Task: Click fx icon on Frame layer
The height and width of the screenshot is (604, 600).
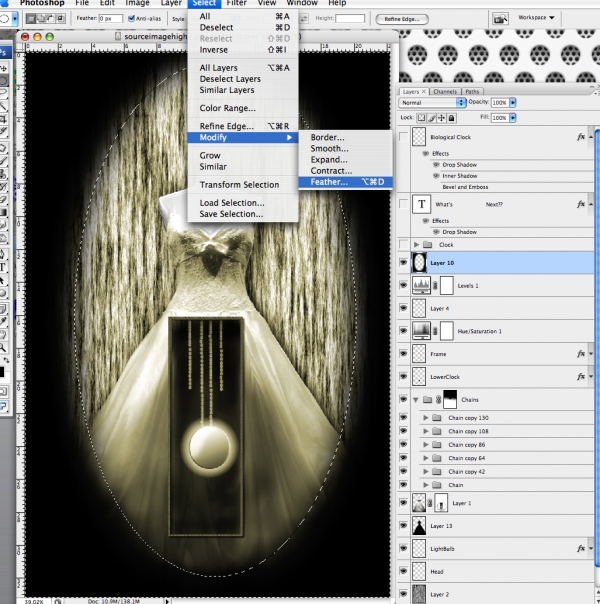Action: (x=581, y=354)
